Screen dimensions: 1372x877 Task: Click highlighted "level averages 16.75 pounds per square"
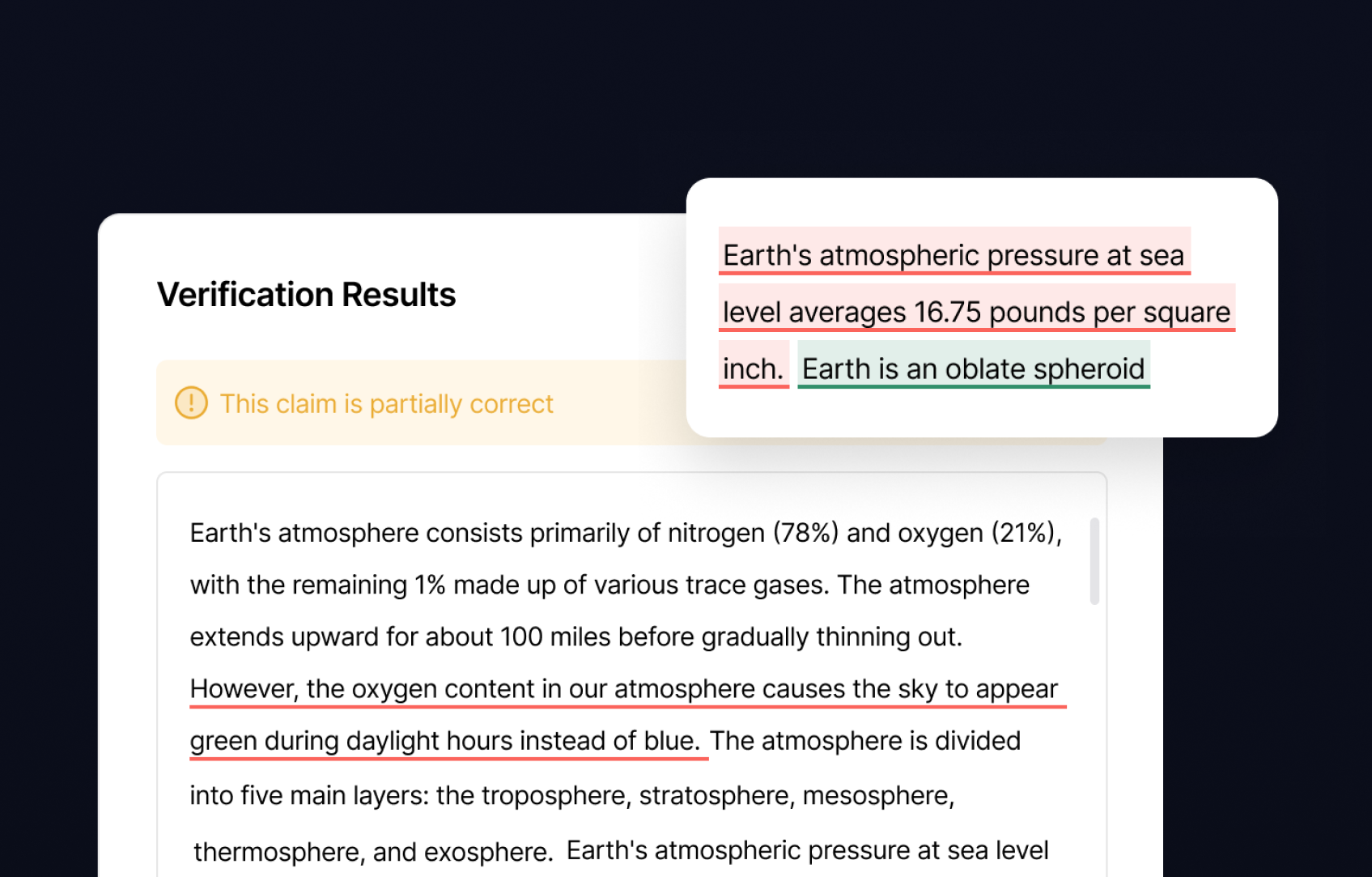tap(975, 313)
